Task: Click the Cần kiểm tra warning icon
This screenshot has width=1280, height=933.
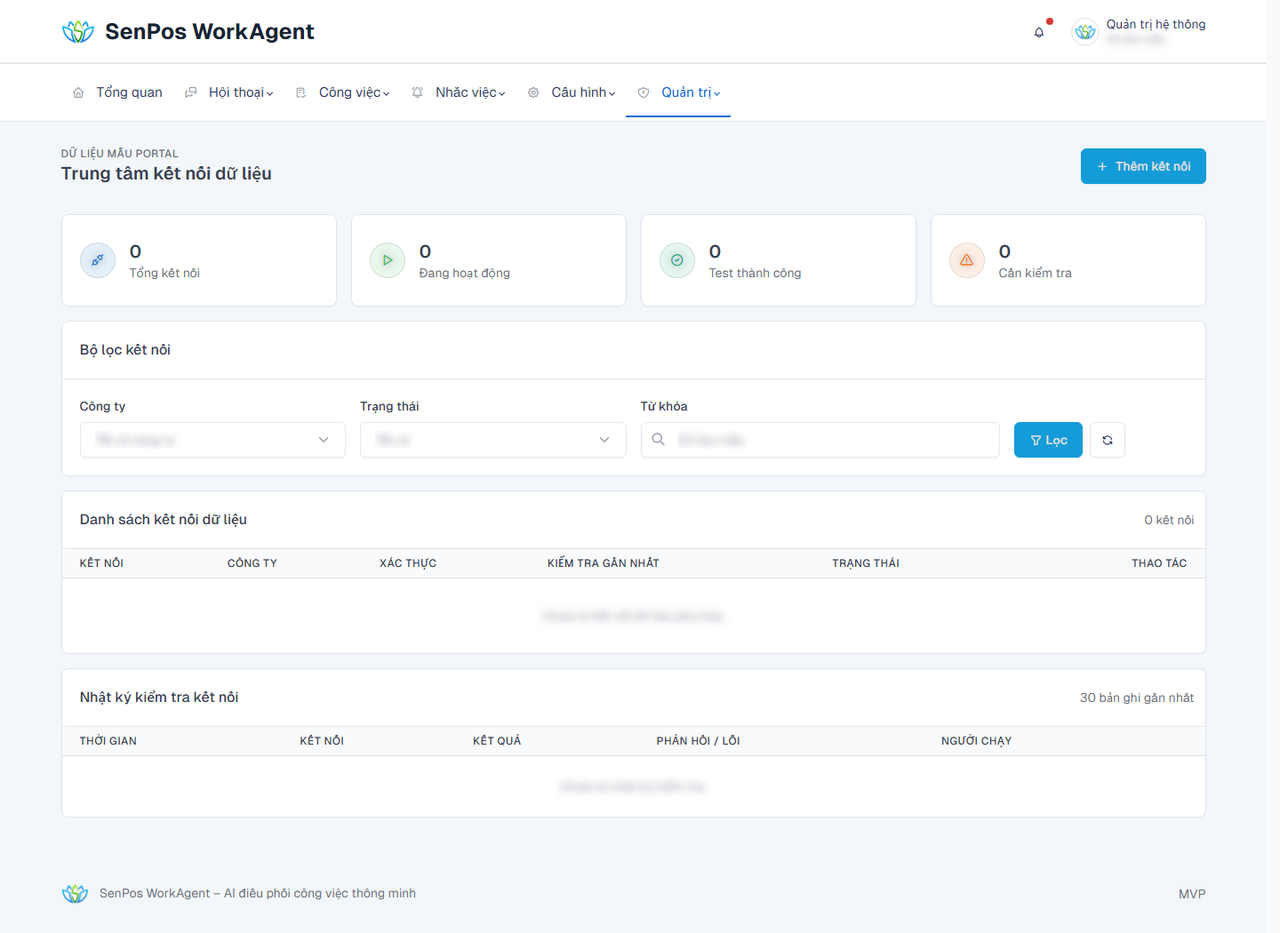Action: 967,260
